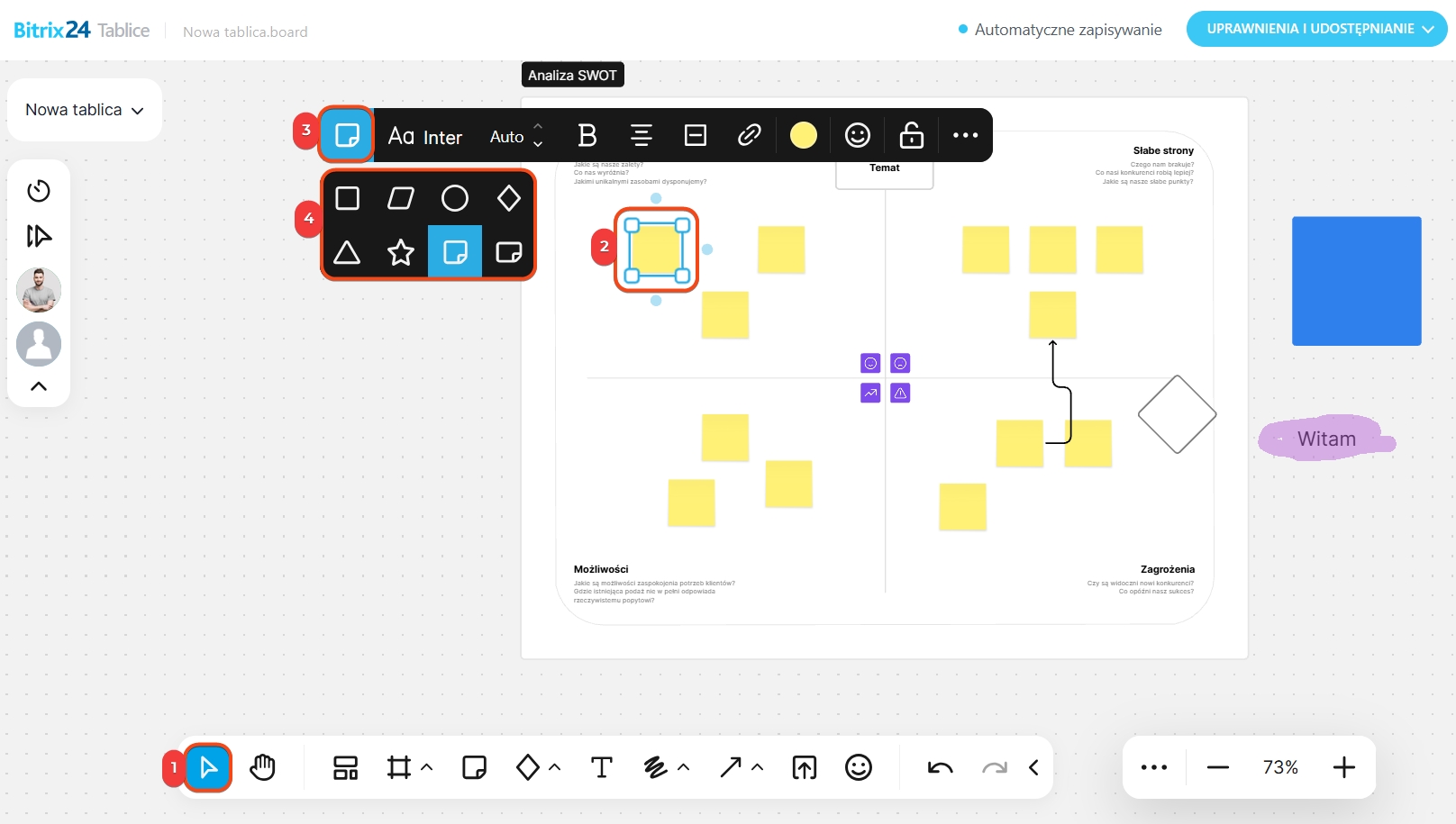Collapse the left sidebar with the chevron
Screen dimensions: 1456x824
tap(39, 386)
